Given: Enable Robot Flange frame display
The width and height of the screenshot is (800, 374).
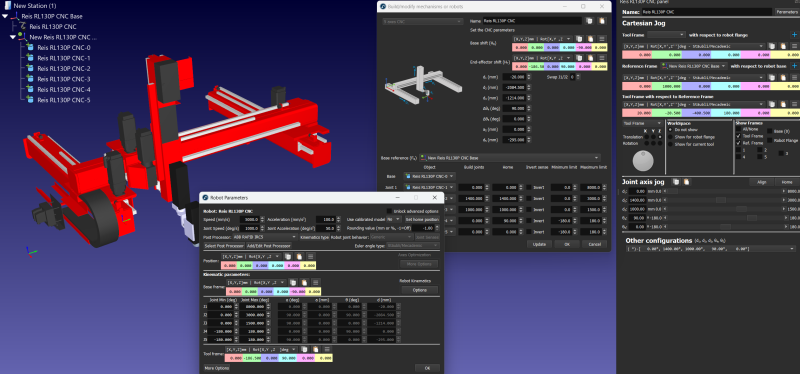Looking at the screenshot, I should point(769,139).
